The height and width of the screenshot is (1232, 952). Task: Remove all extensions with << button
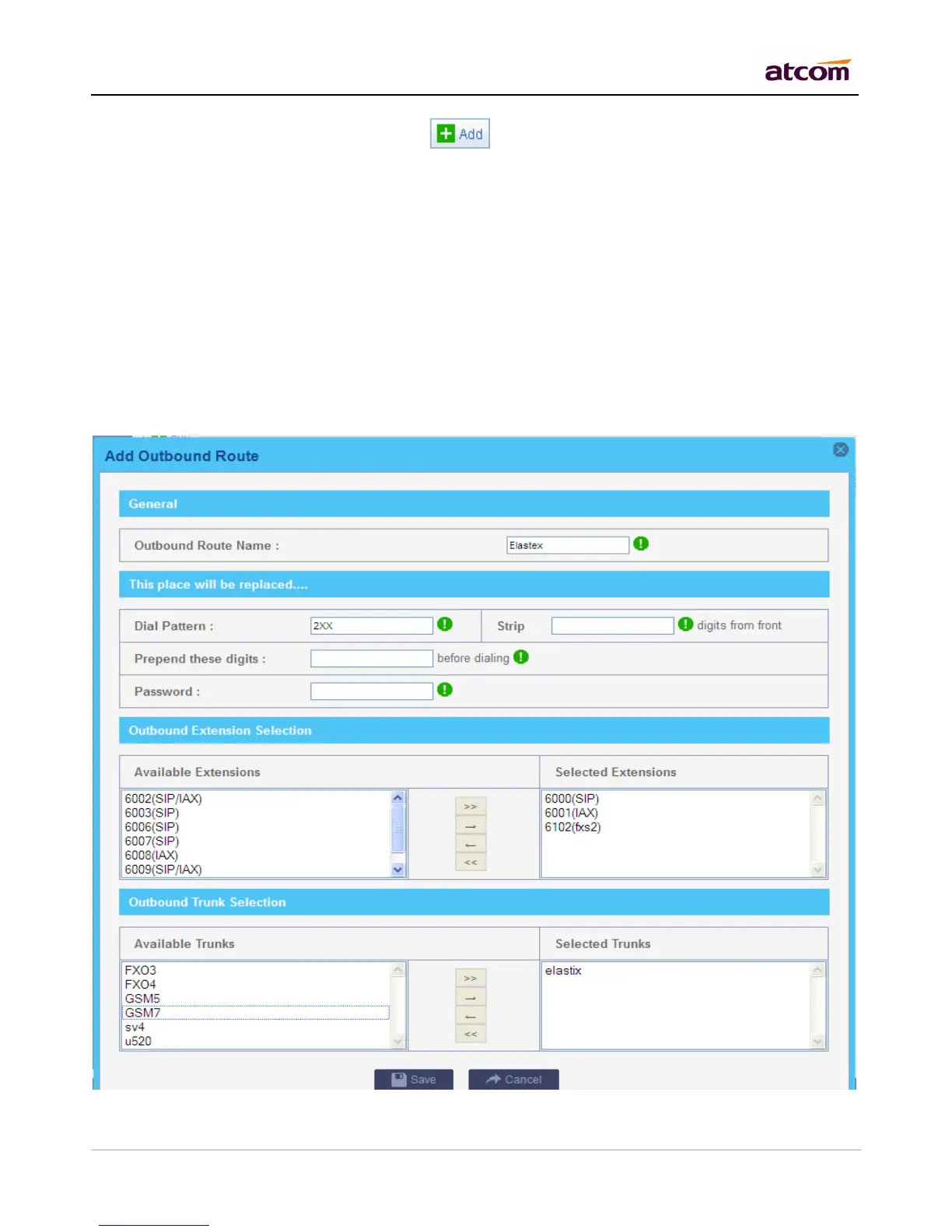pyautogui.click(x=471, y=862)
